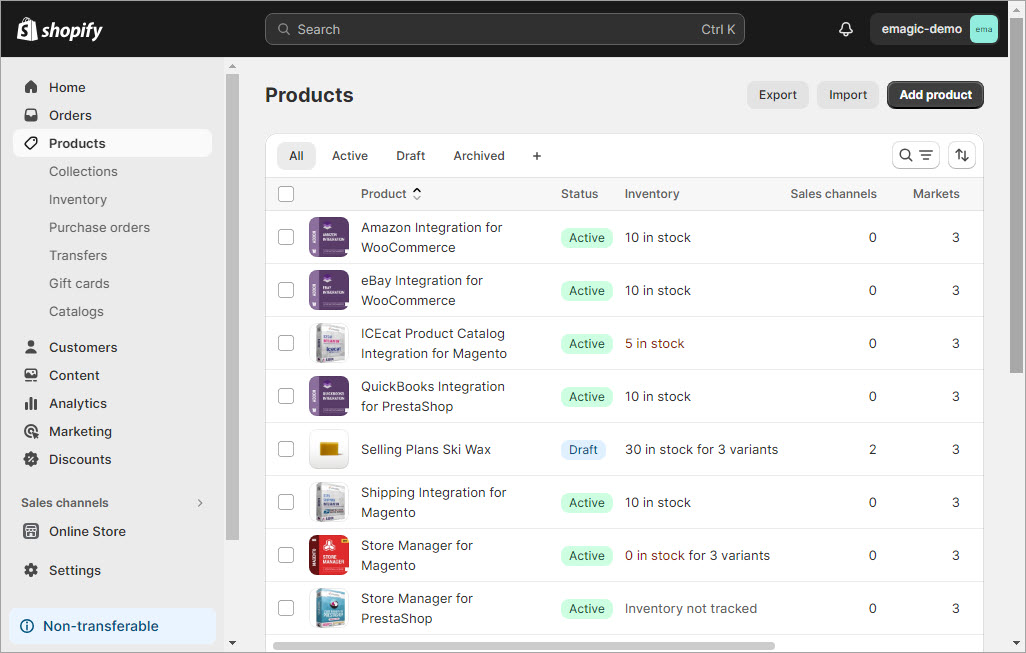
Task: Select Amazon Integration for WooCommerce checkbox
Action: 286,237
